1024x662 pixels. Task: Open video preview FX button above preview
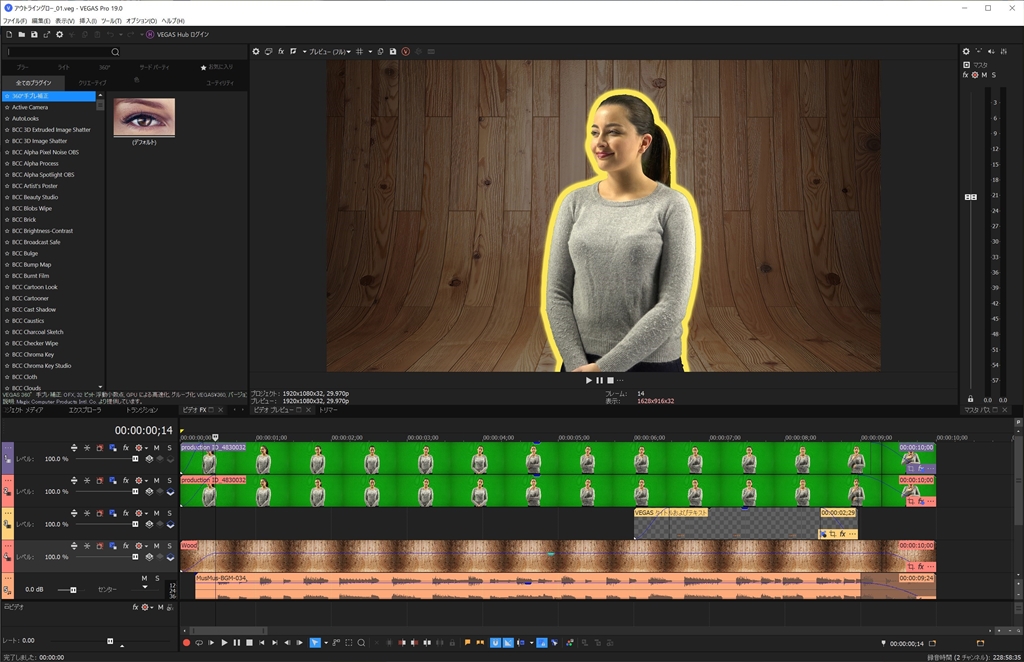point(281,51)
